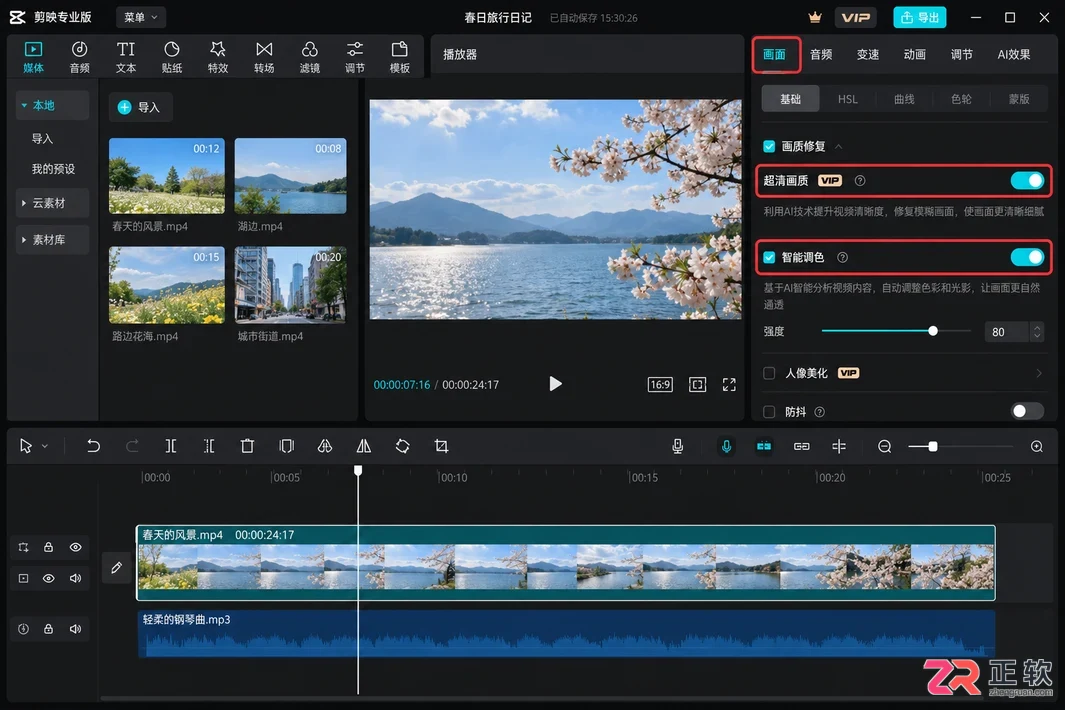
Task: Click the VIP button in title bar
Action: coord(855,18)
